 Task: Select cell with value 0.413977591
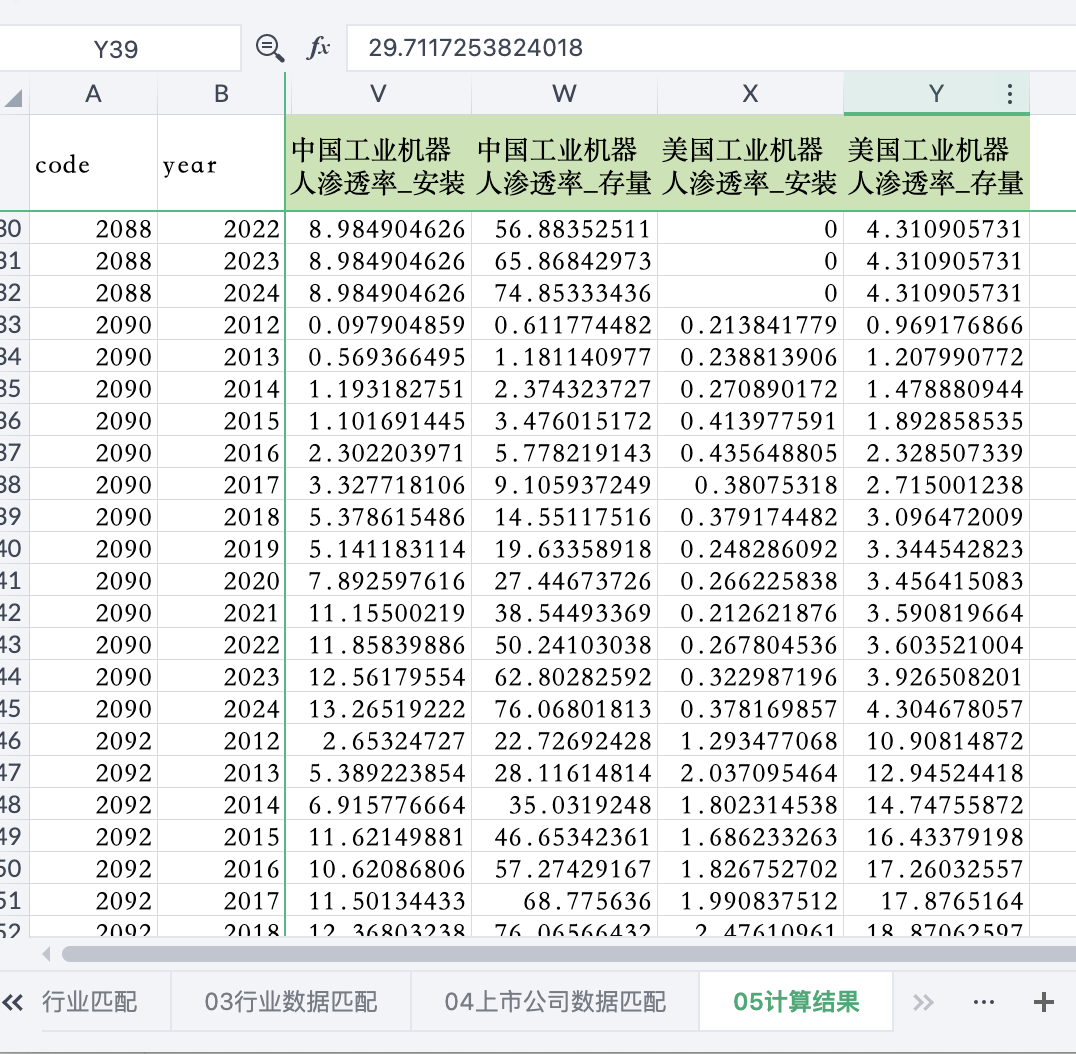tap(750, 421)
